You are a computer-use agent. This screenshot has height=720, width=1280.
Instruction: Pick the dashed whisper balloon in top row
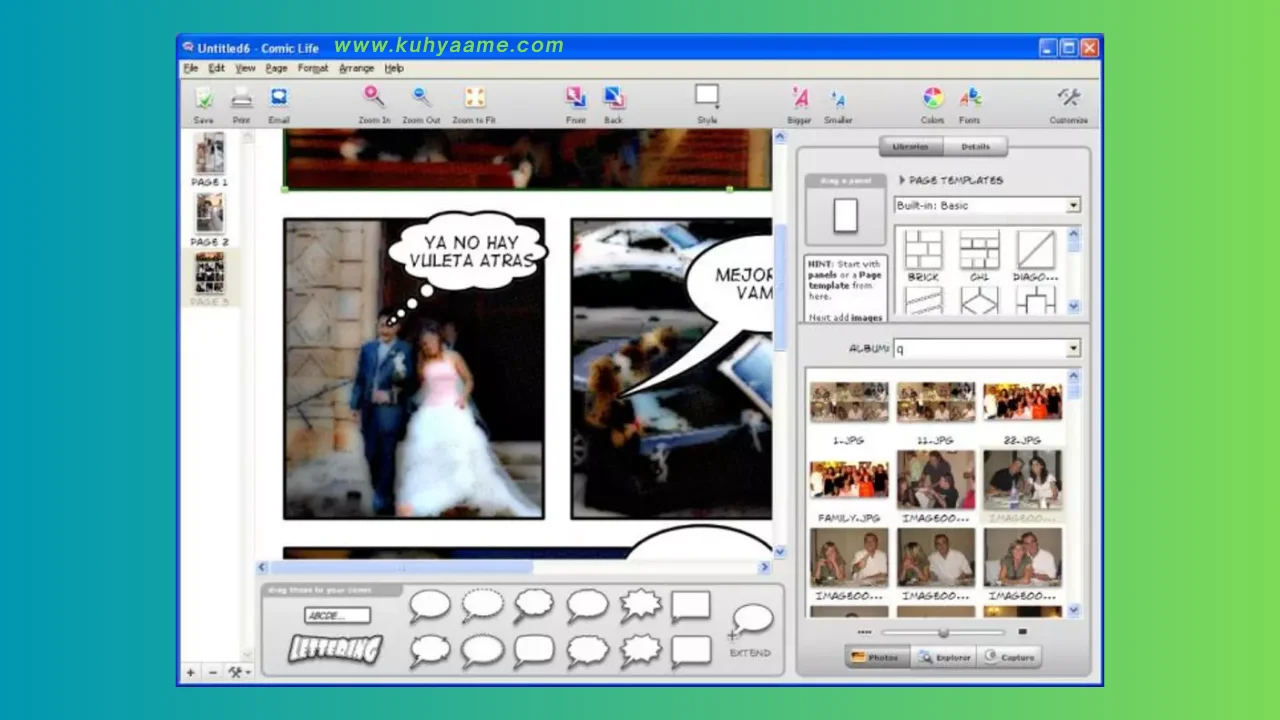tap(483, 605)
